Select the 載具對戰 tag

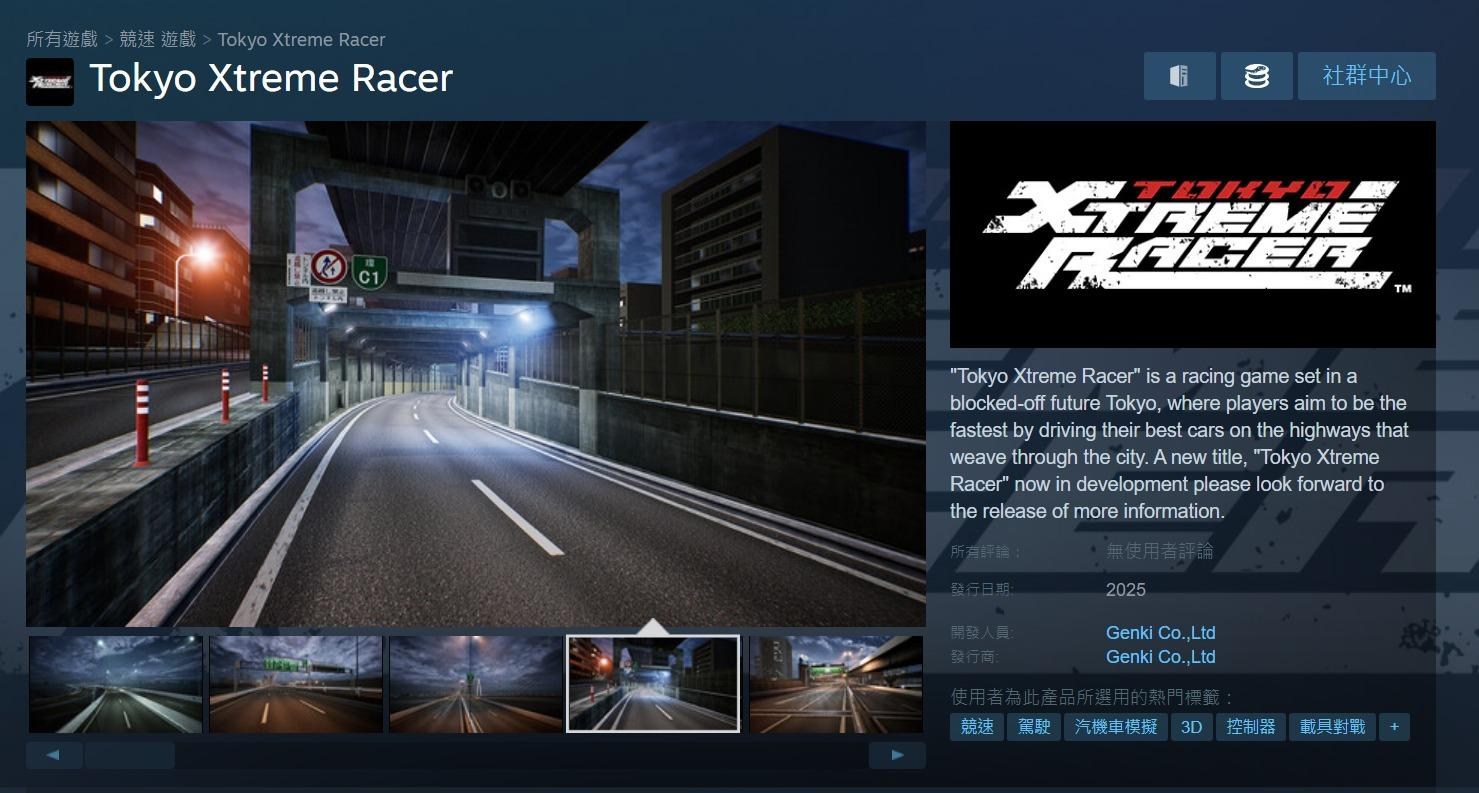[x=1331, y=727]
